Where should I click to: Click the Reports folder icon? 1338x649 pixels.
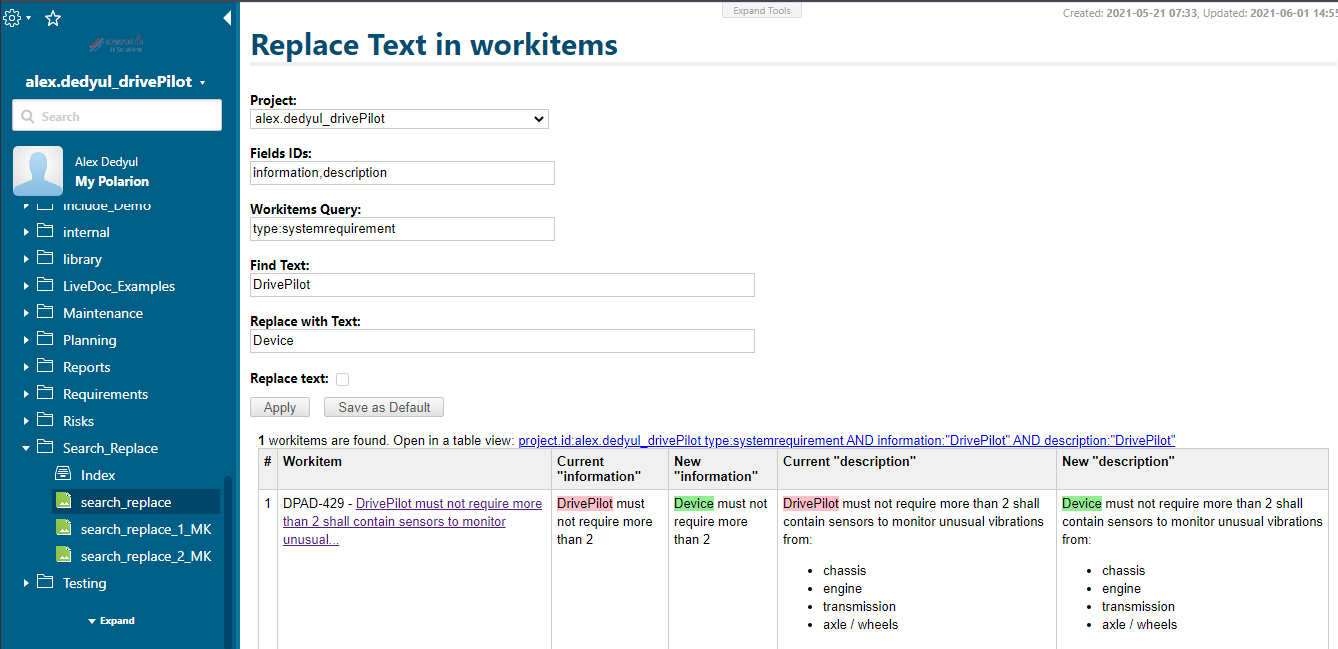coord(44,366)
